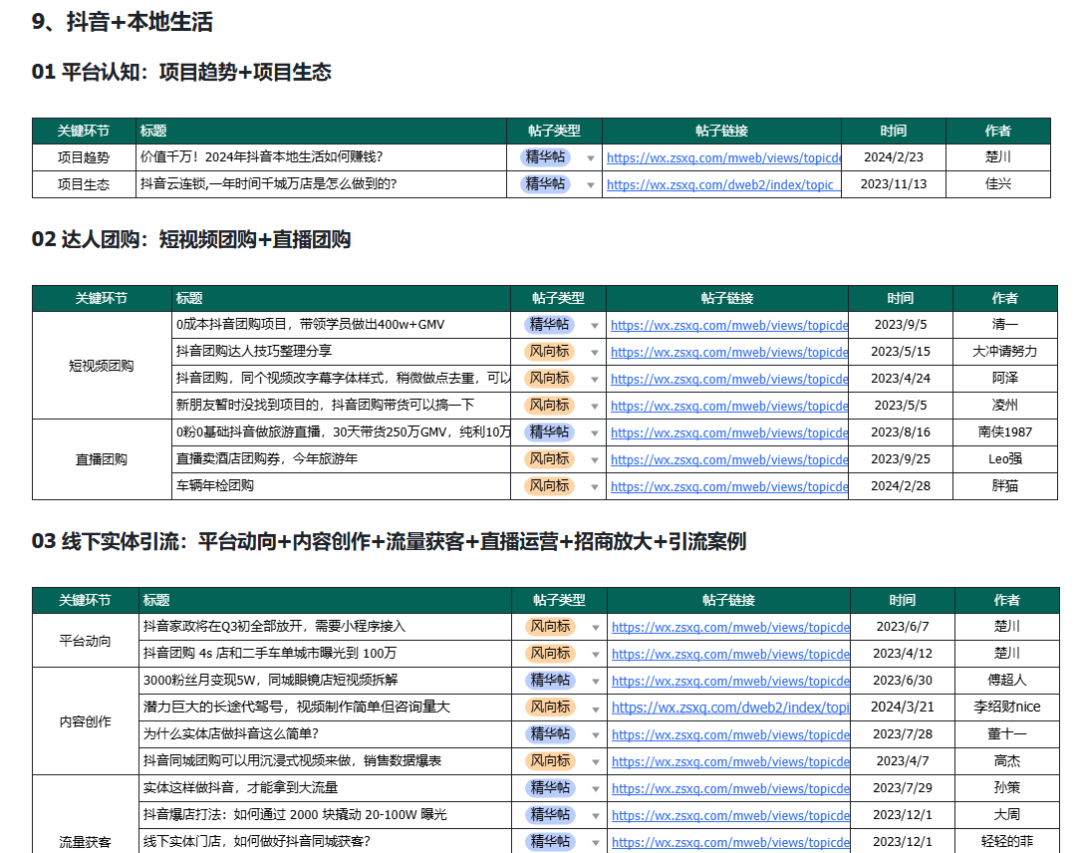Select the author cell 李绍财nice
The image size is (1080, 853).
pyautogui.click(x=1006, y=707)
